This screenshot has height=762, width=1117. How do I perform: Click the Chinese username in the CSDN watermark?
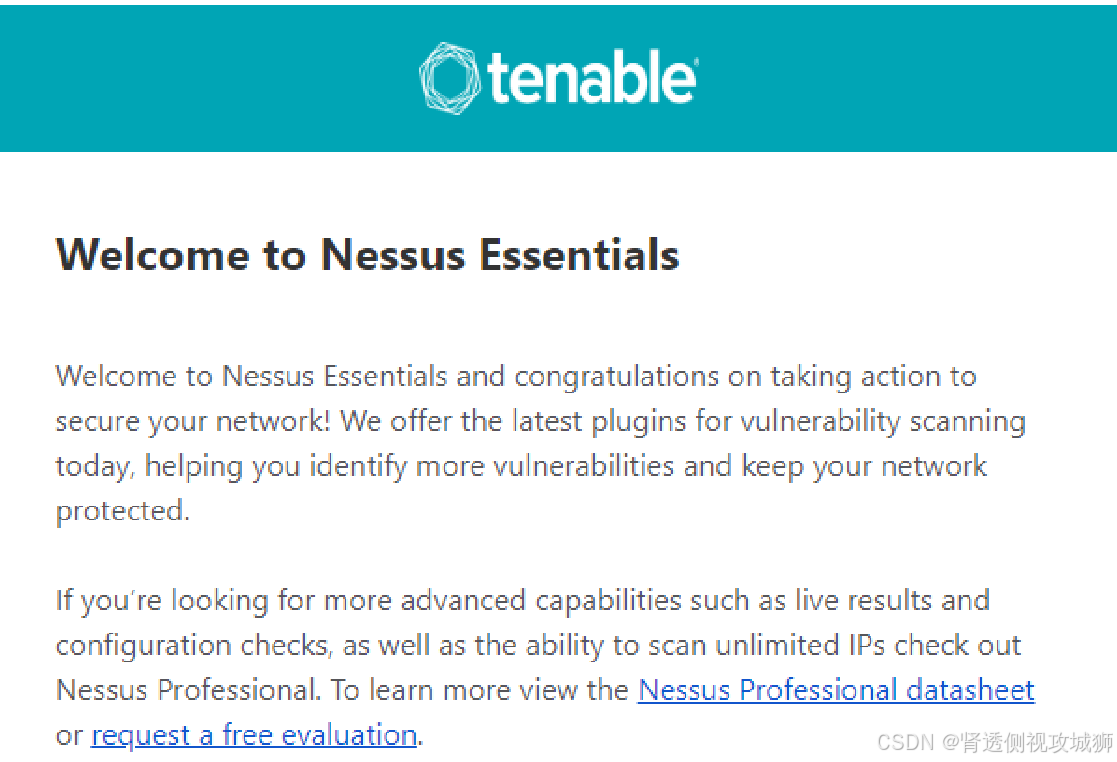click(1037, 742)
